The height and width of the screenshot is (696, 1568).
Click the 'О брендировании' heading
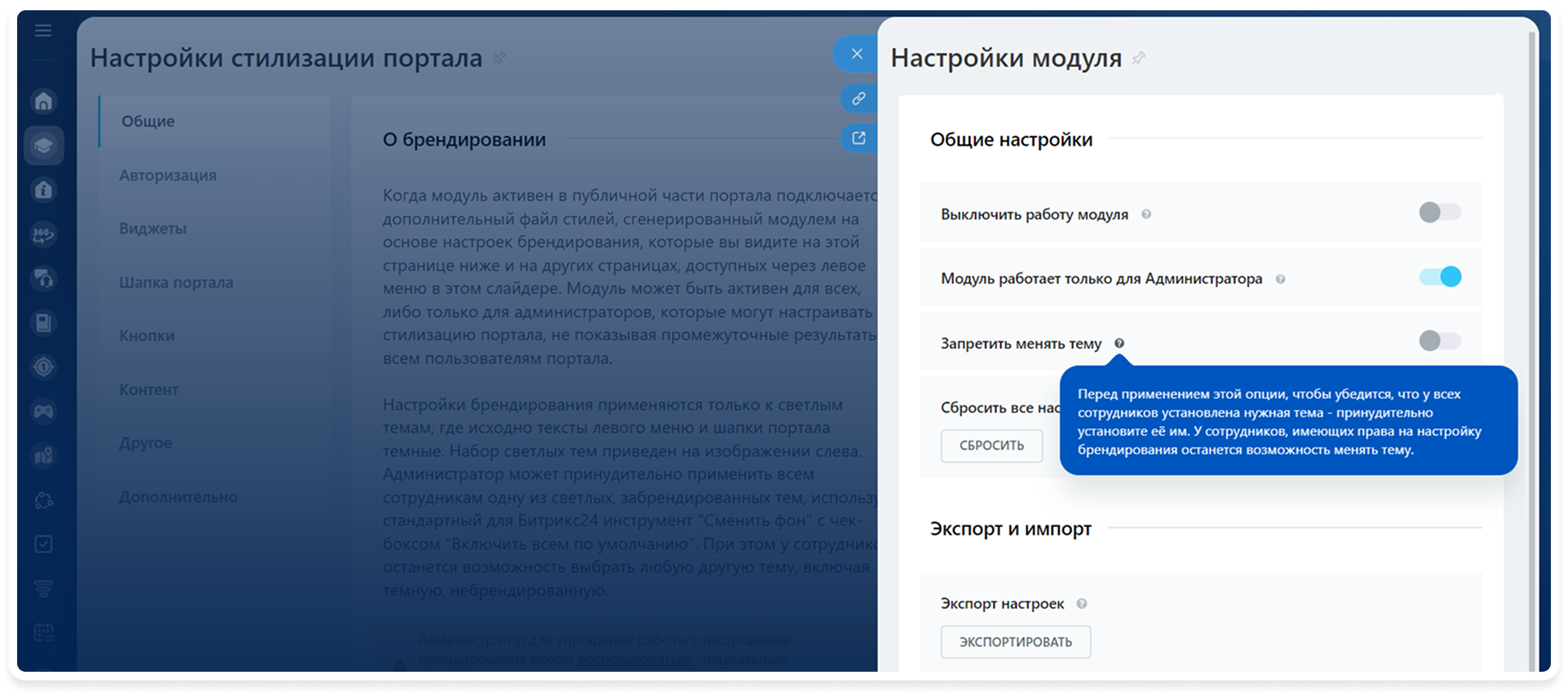point(464,140)
